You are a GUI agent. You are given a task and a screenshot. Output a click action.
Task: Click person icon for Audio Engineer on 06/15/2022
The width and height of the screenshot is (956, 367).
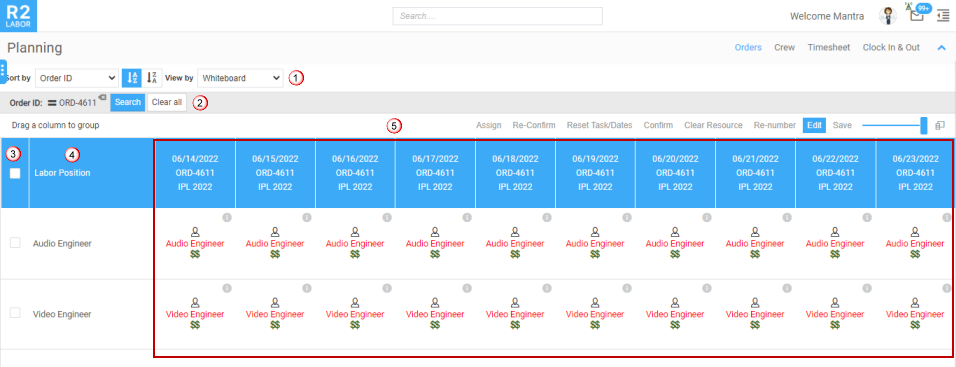(275, 232)
